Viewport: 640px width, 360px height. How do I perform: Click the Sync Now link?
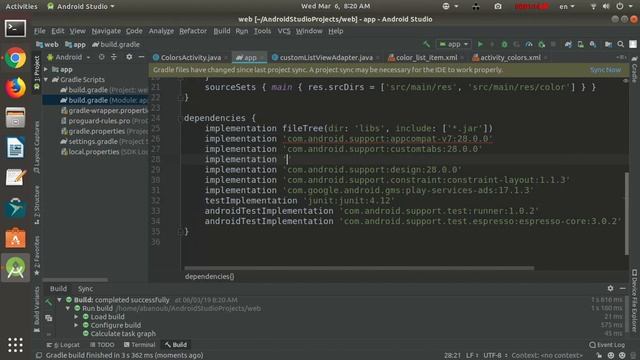[605, 70]
